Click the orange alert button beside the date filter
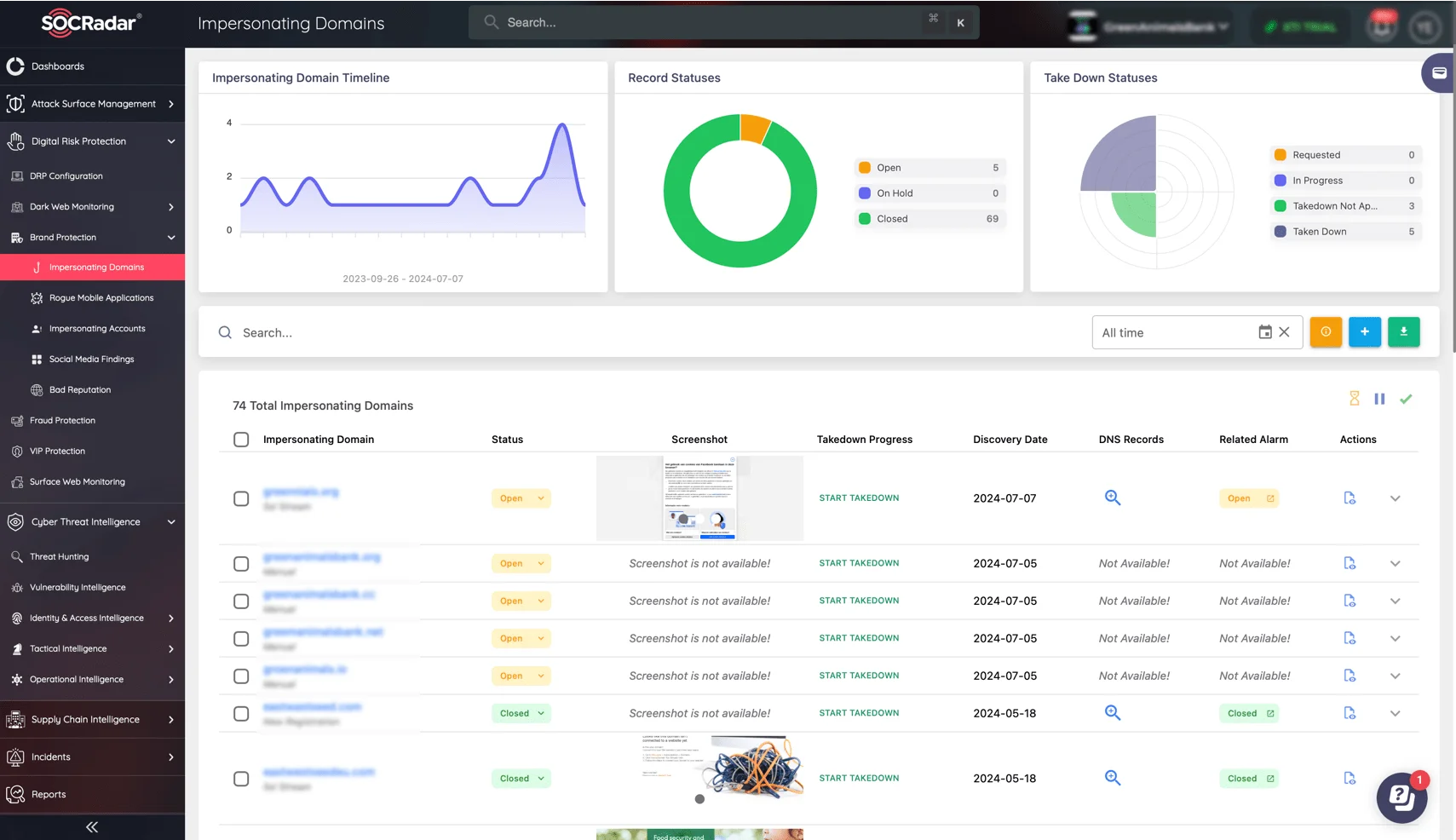The image size is (1456, 840). (1326, 332)
